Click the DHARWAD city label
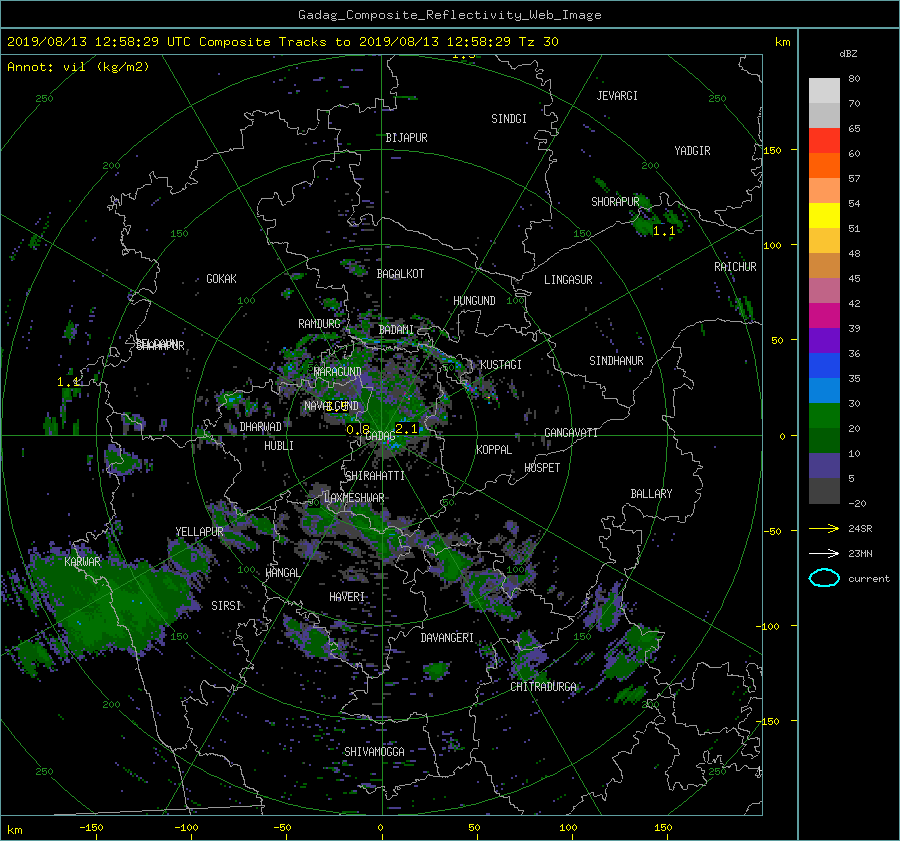 coord(261,427)
